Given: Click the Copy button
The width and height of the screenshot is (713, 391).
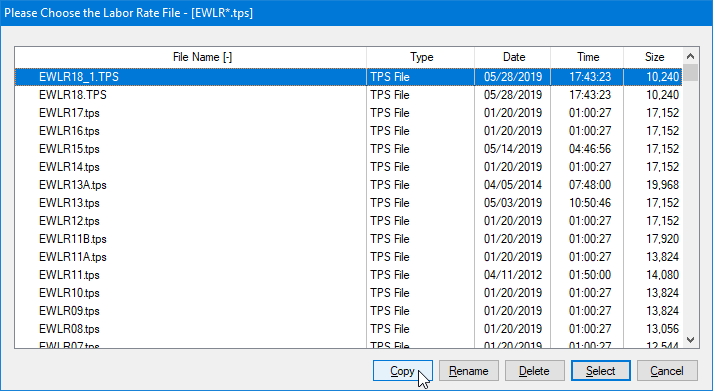Looking at the screenshot, I should [x=402, y=371].
